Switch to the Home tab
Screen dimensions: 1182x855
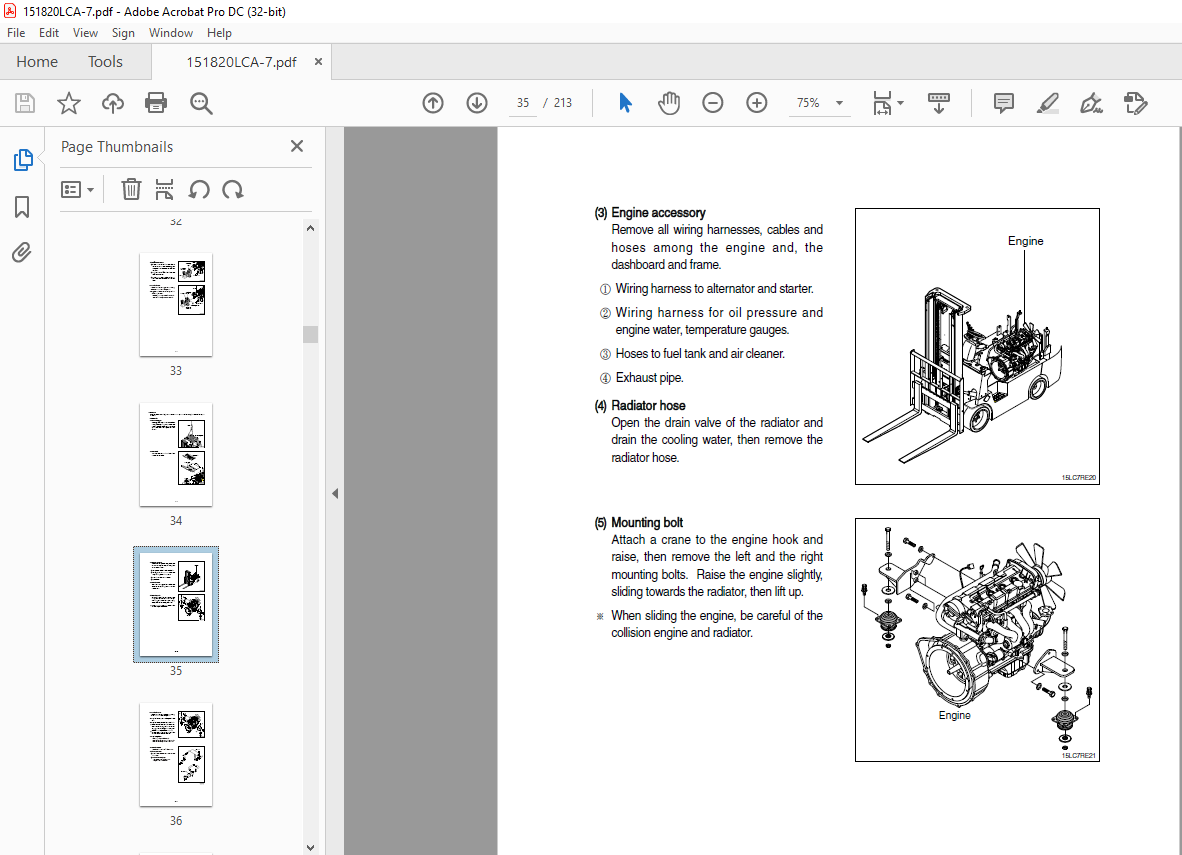pyautogui.click(x=37, y=62)
